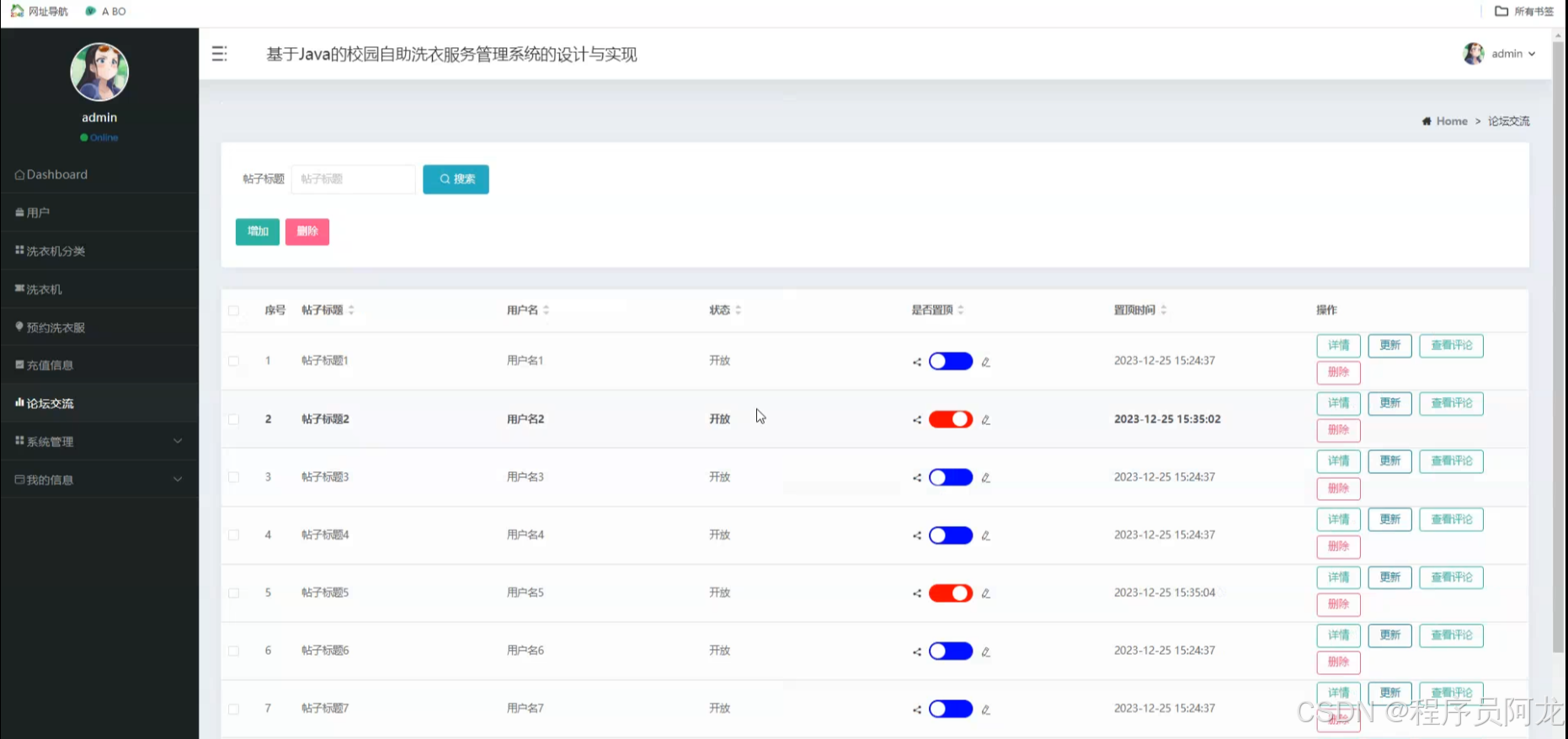
Task: Click the pencil edit icon in row 帖子标题4
Action: tap(985, 536)
